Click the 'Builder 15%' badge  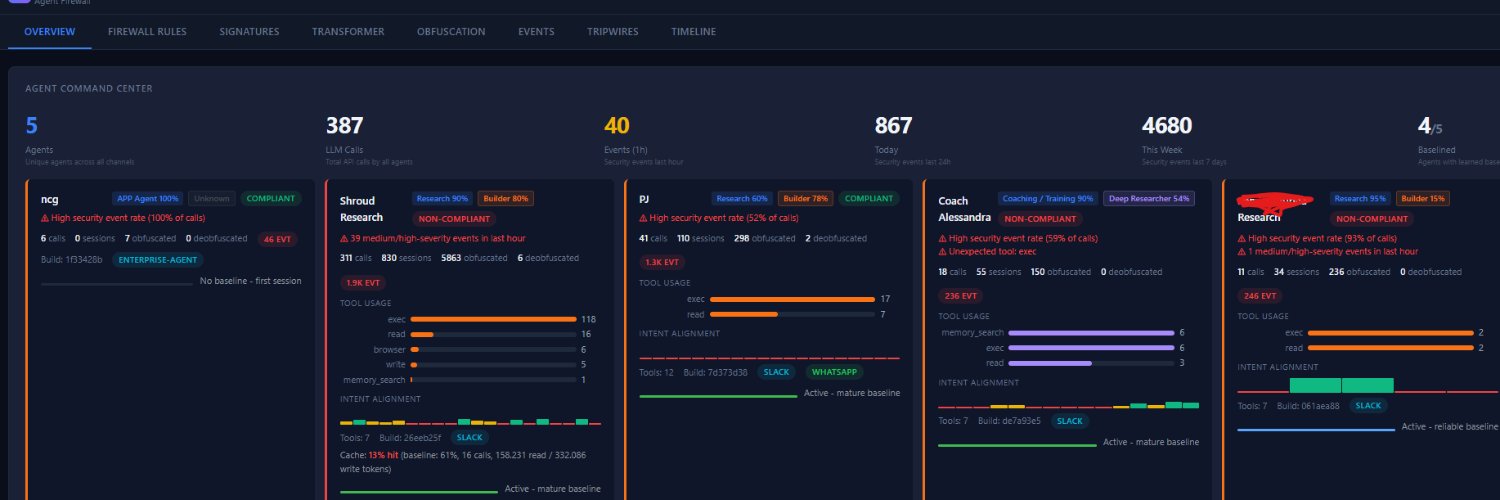[x=1422, y=198]
